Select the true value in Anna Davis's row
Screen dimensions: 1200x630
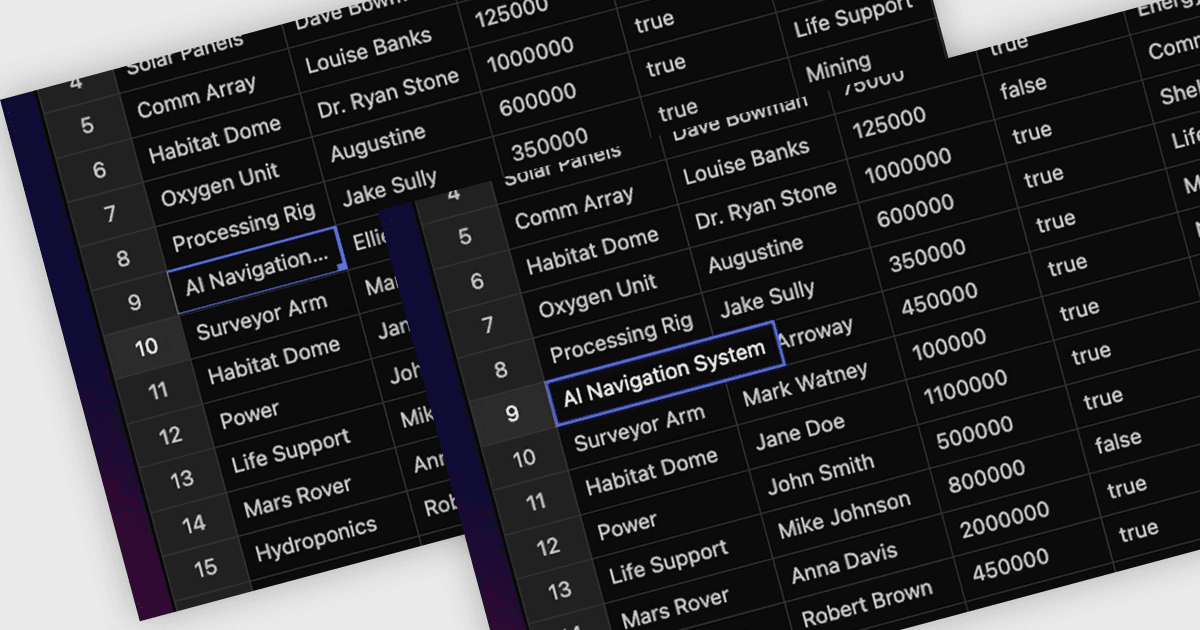(1127, 486)
